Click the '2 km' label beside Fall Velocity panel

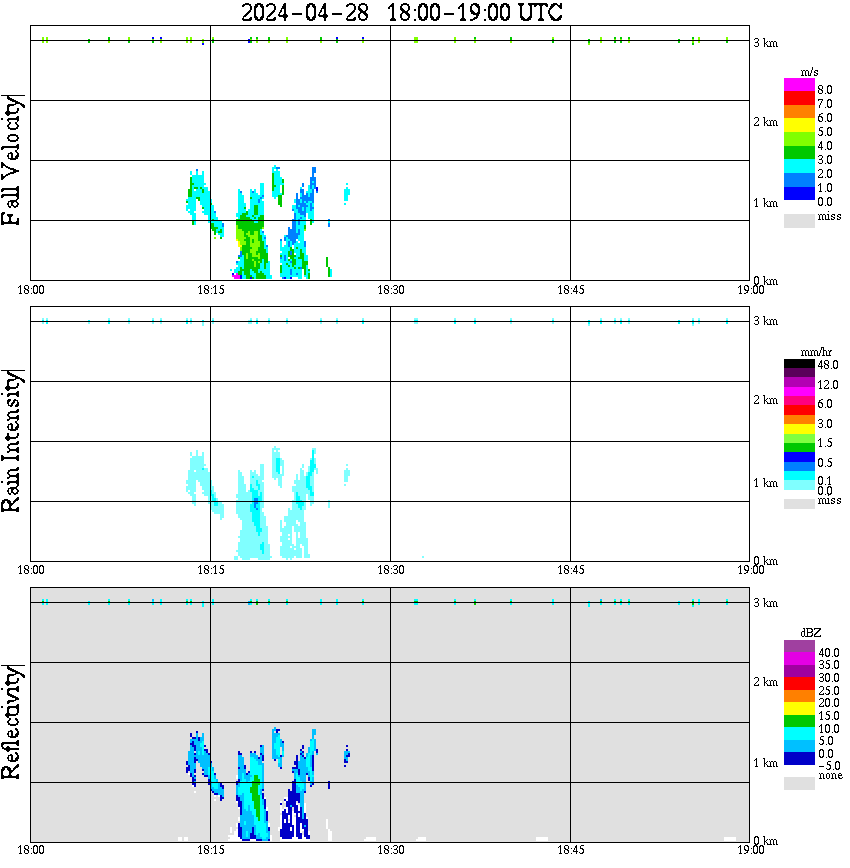pos(765,122)
